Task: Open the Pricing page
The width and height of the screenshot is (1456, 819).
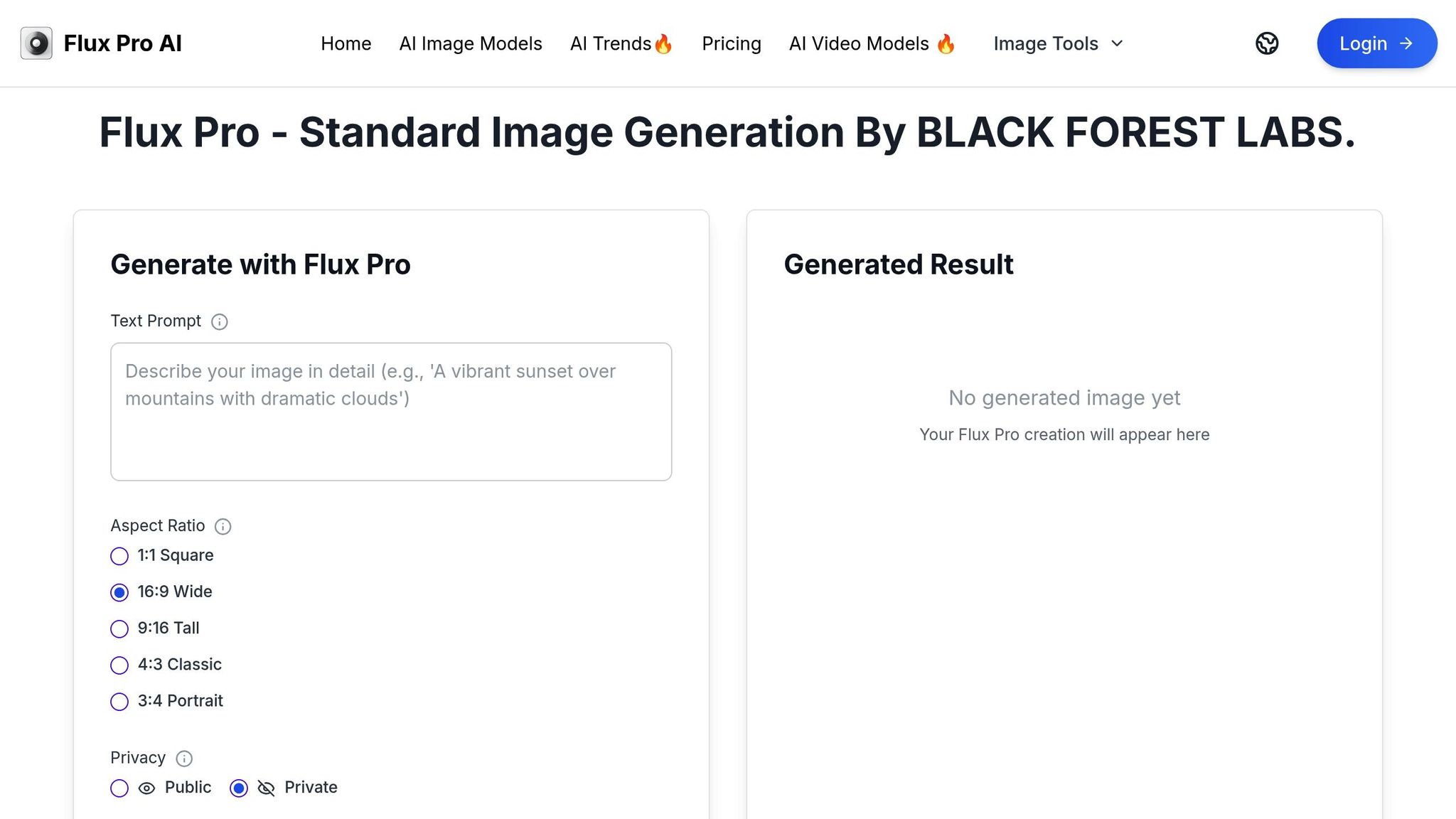Action: 732,43
